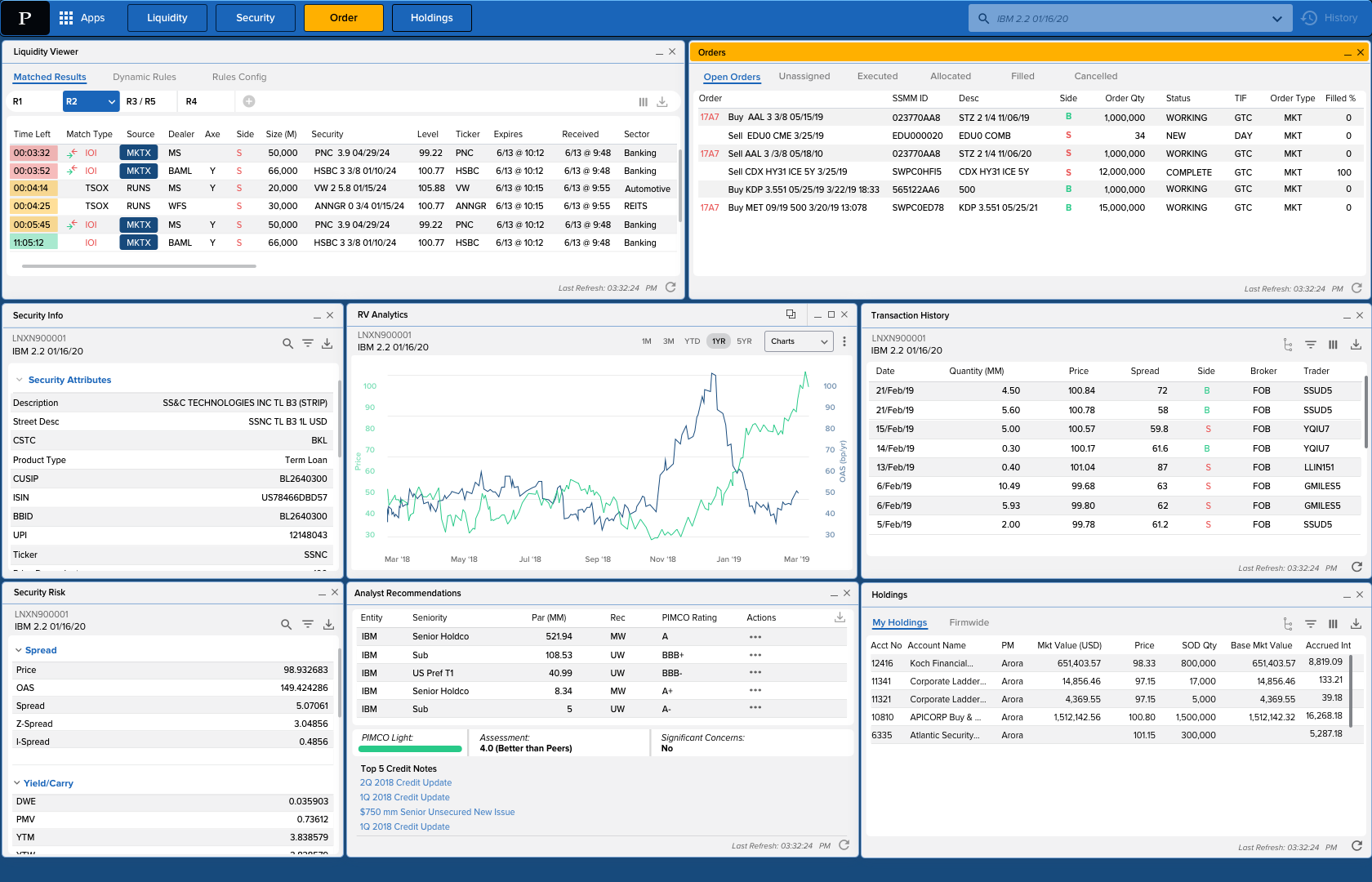Download Analyst Recommendations table

coord(840,617)
